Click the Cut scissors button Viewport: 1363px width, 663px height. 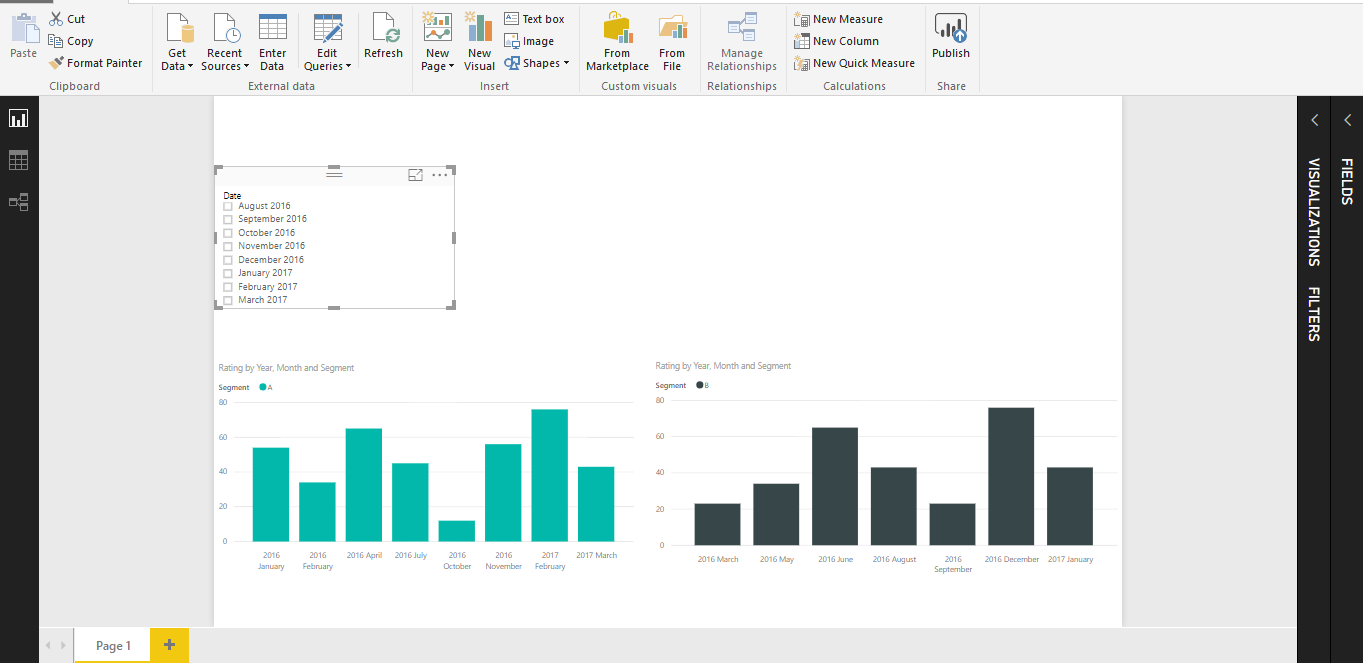point(68,19)
